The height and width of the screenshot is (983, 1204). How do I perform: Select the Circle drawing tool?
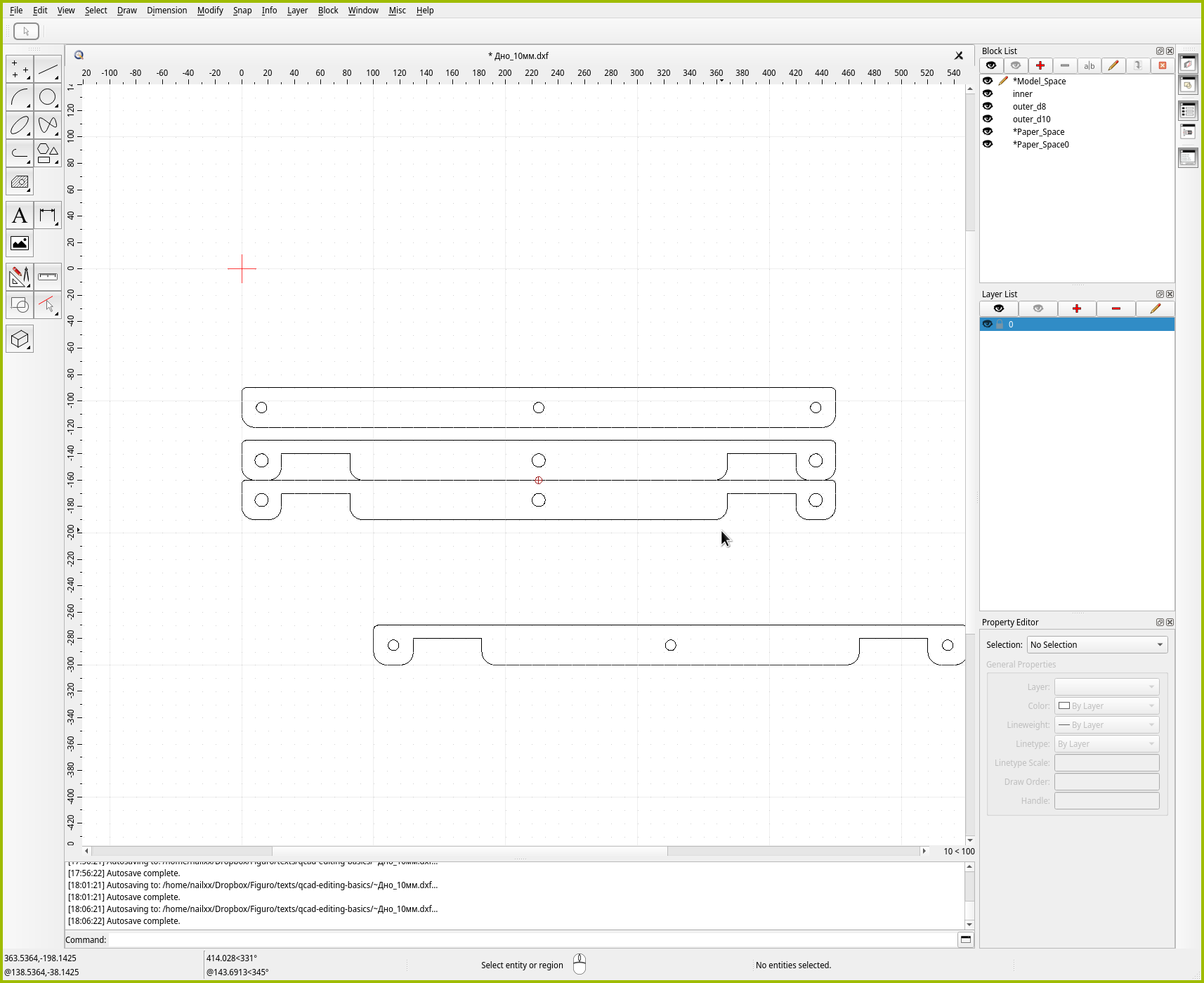(48, 97)
